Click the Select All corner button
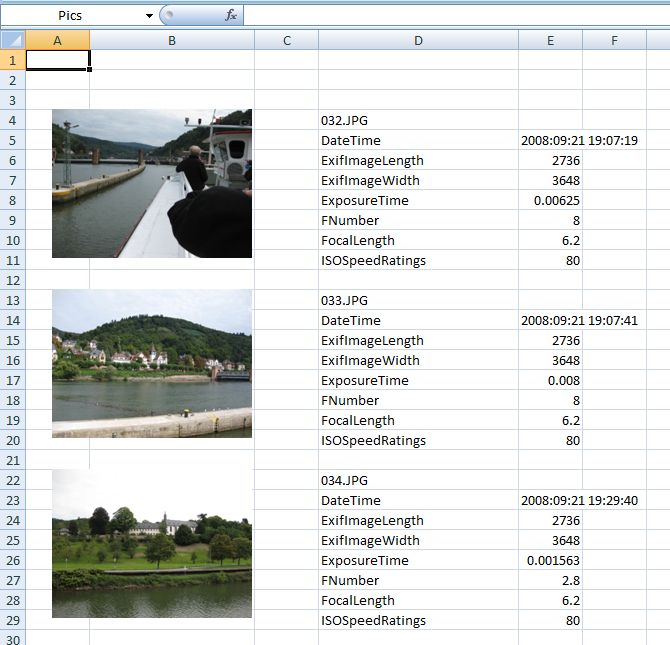The image size is (670, 645). (12, 40)
